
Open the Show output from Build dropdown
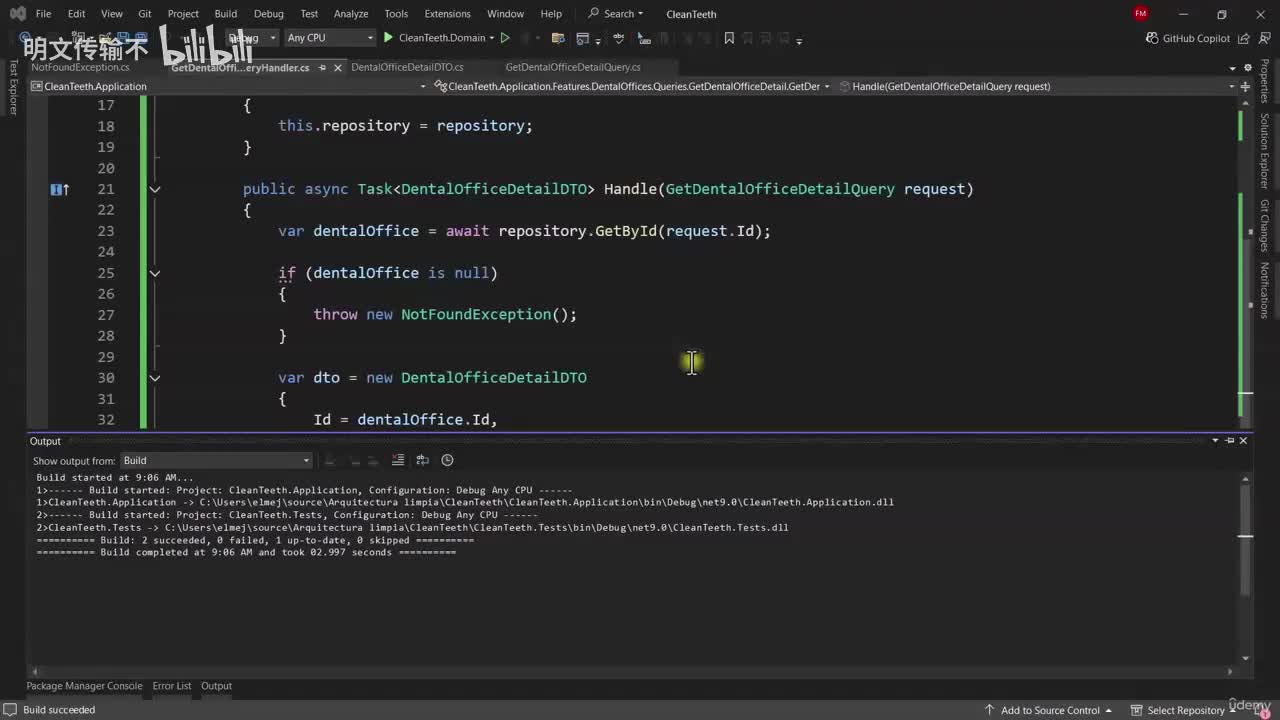[x=216, y=460]
